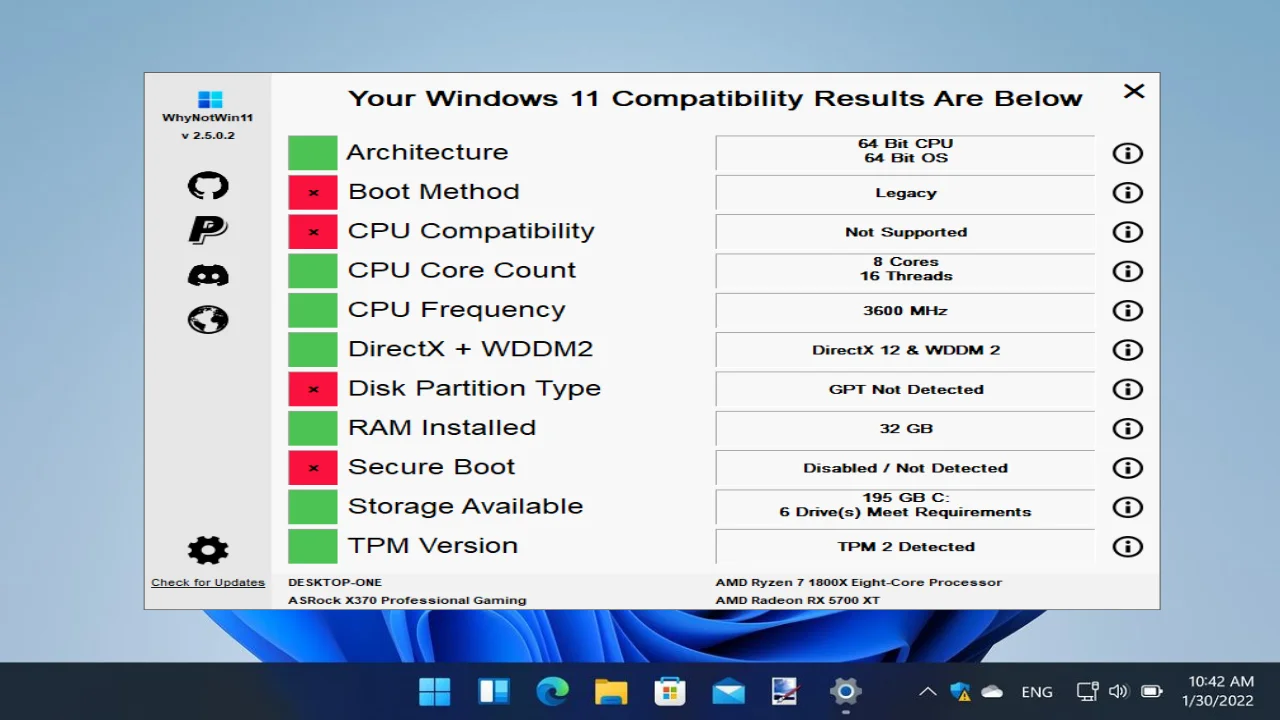1280x720 pixels.
Task: Show info for Storage Available row
Action: (1127, 507)
